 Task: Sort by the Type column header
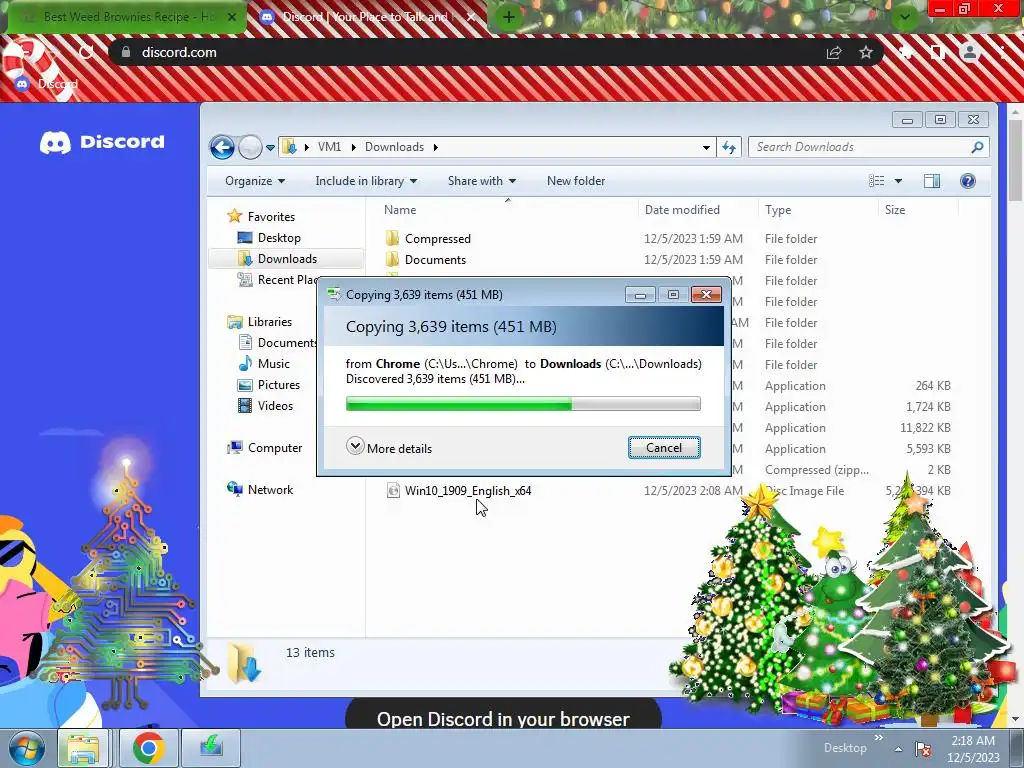pos(778,210)
